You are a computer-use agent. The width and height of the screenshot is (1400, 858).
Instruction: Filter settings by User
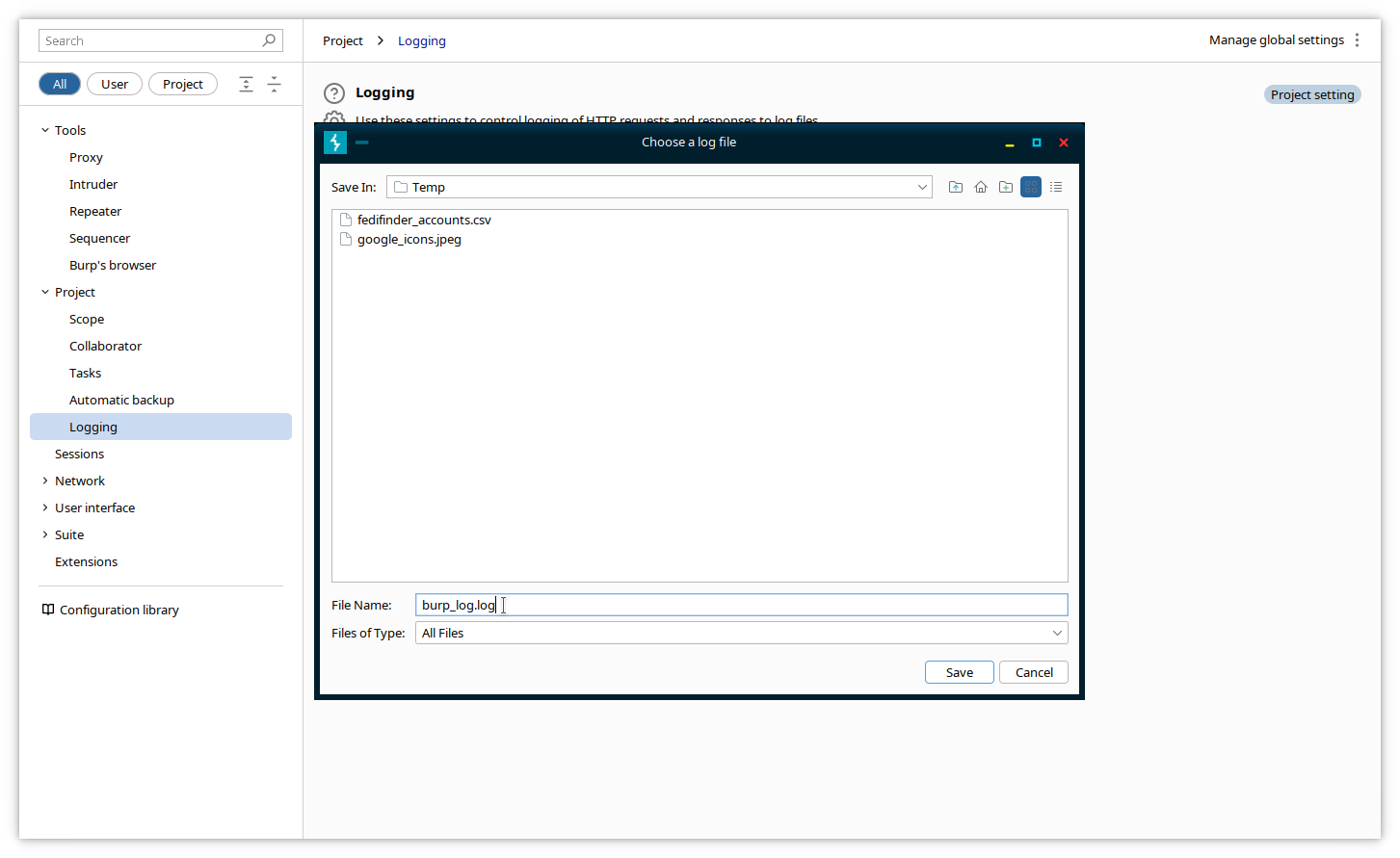click(x=115, y=85)
